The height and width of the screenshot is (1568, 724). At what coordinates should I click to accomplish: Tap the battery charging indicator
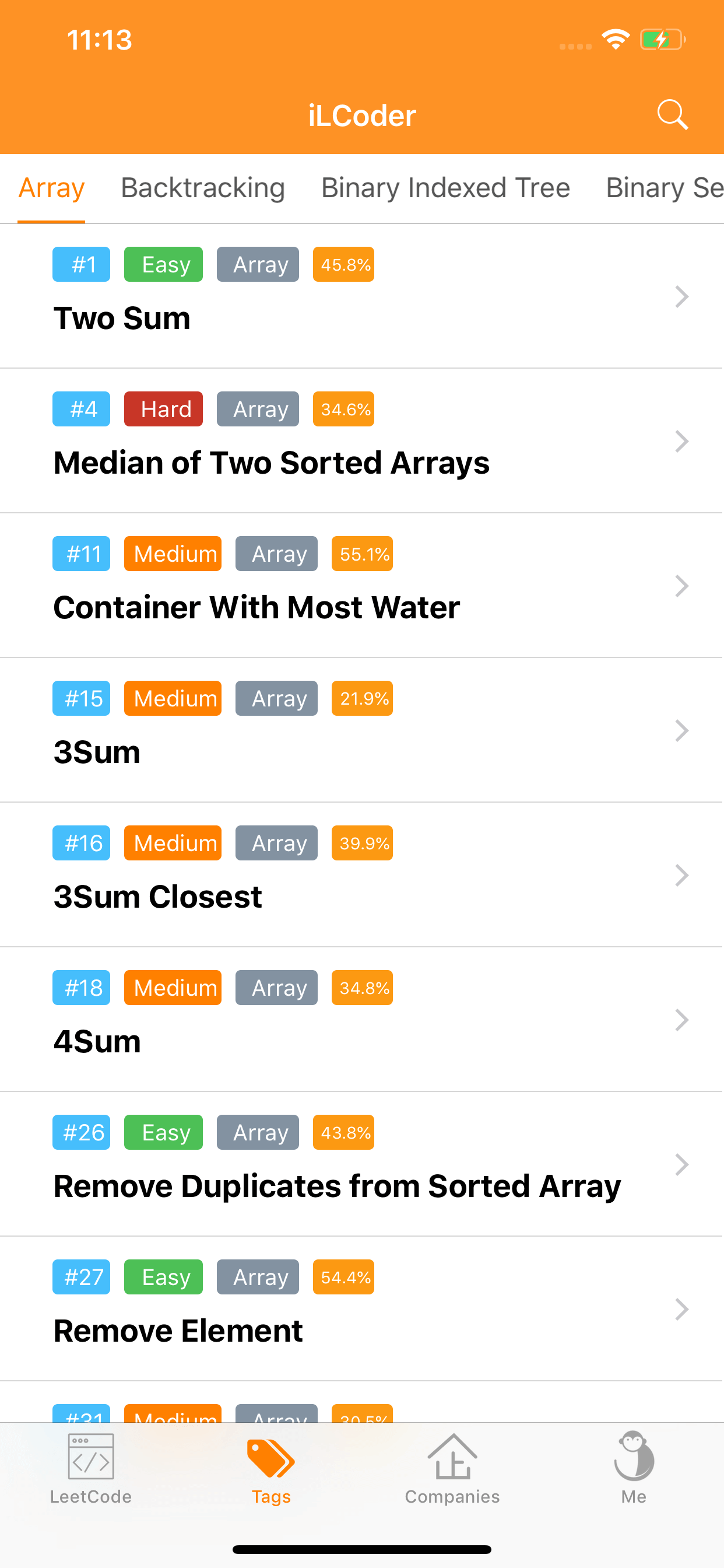[x=662, y=40]
